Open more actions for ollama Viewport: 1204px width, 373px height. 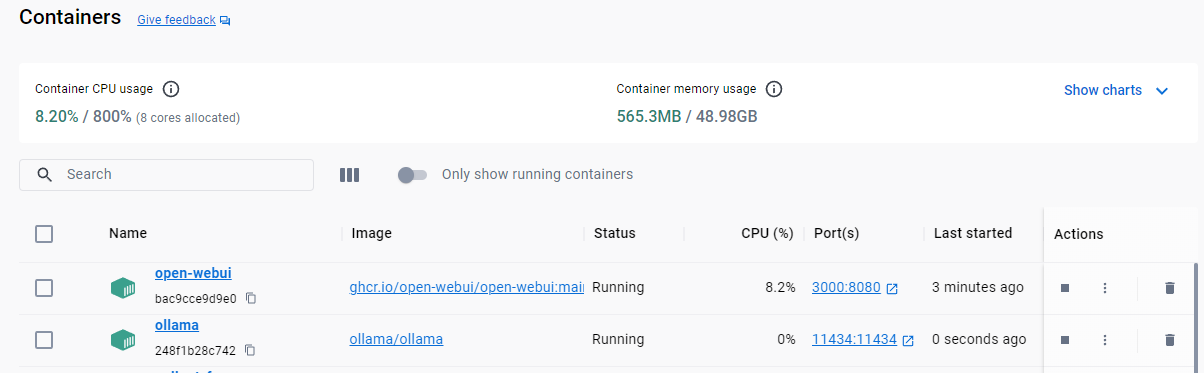1105,340
